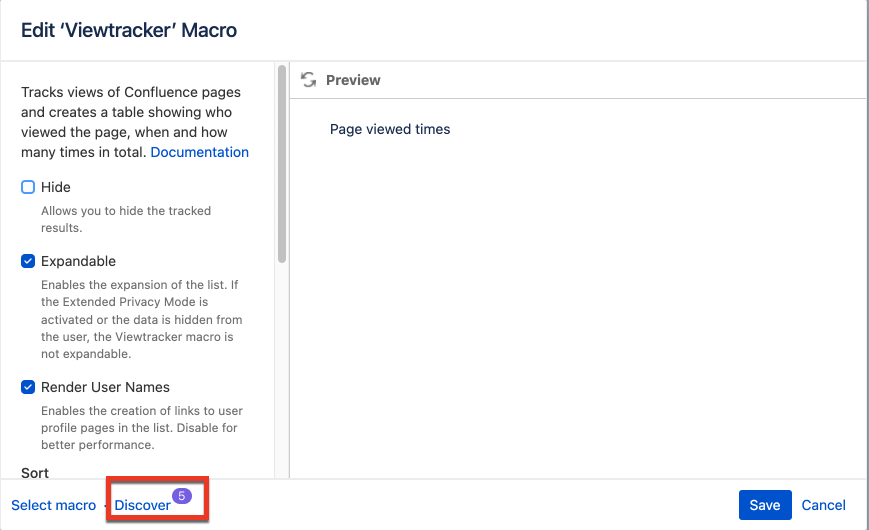Screen dimensions: 869x530
Task: Click the 'Expandable' option label text
Action: click(x=78, y=261)
